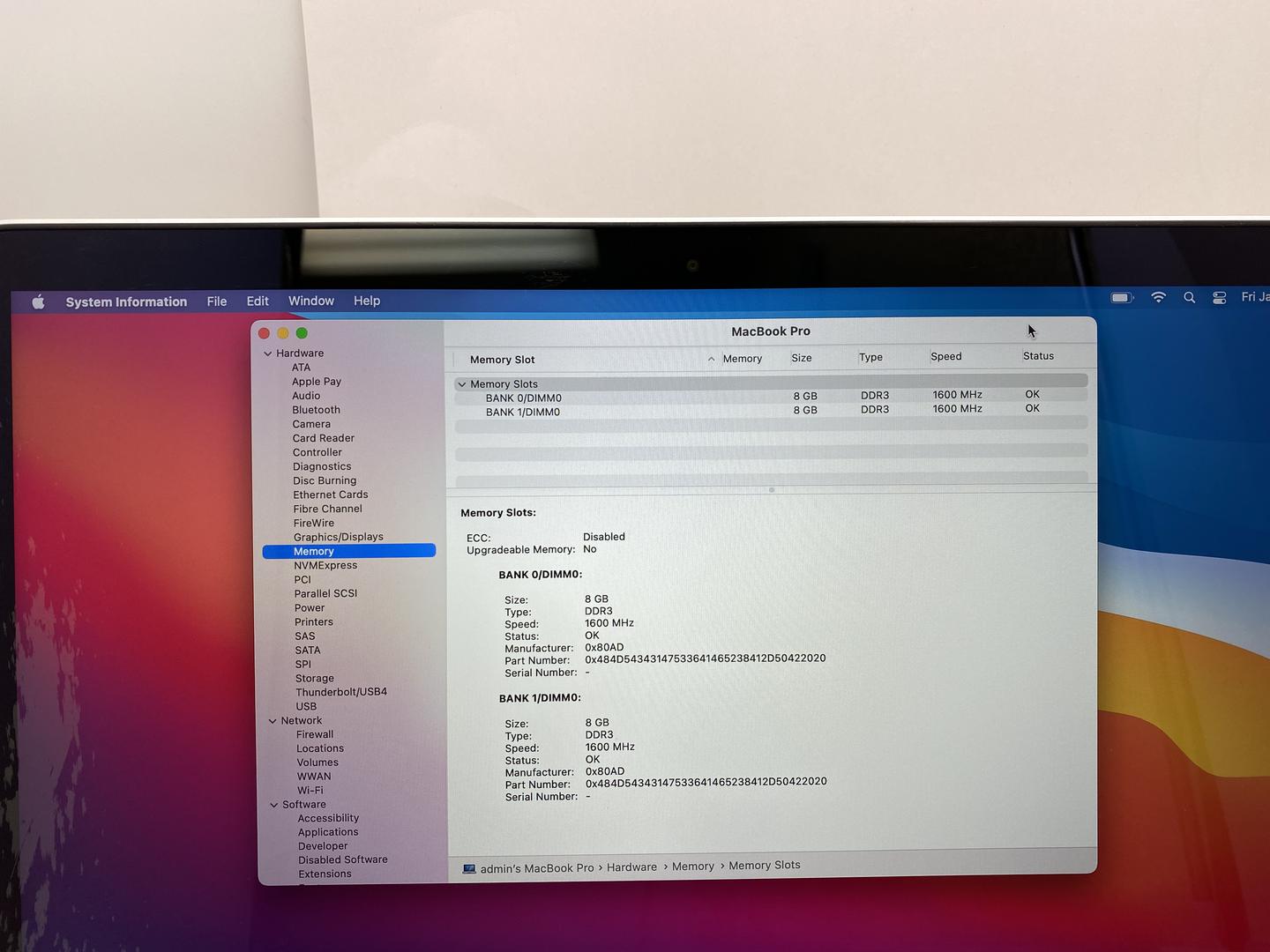This screenshot has height=952, width=1270.
Task: Select Thunderbolt/USB4 in the sidebar
Action: click(341, 692)
